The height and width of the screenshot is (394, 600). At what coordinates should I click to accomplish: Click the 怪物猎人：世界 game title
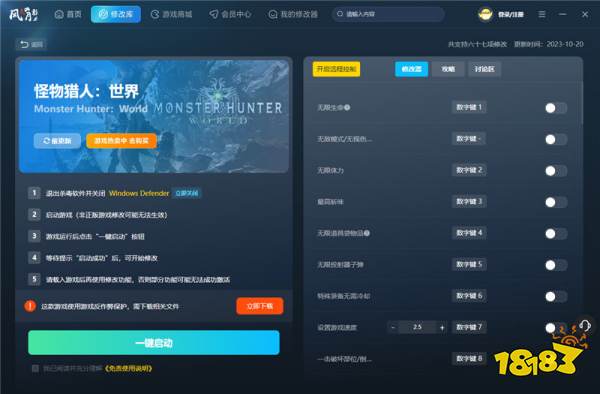[x=86, y=91]
